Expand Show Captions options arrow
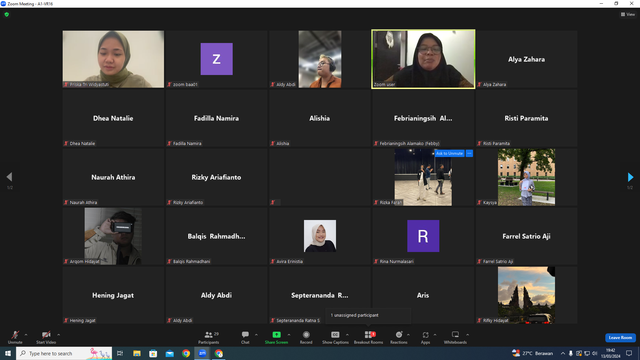This screenshot has width=640, height=360. pos(347,335)
